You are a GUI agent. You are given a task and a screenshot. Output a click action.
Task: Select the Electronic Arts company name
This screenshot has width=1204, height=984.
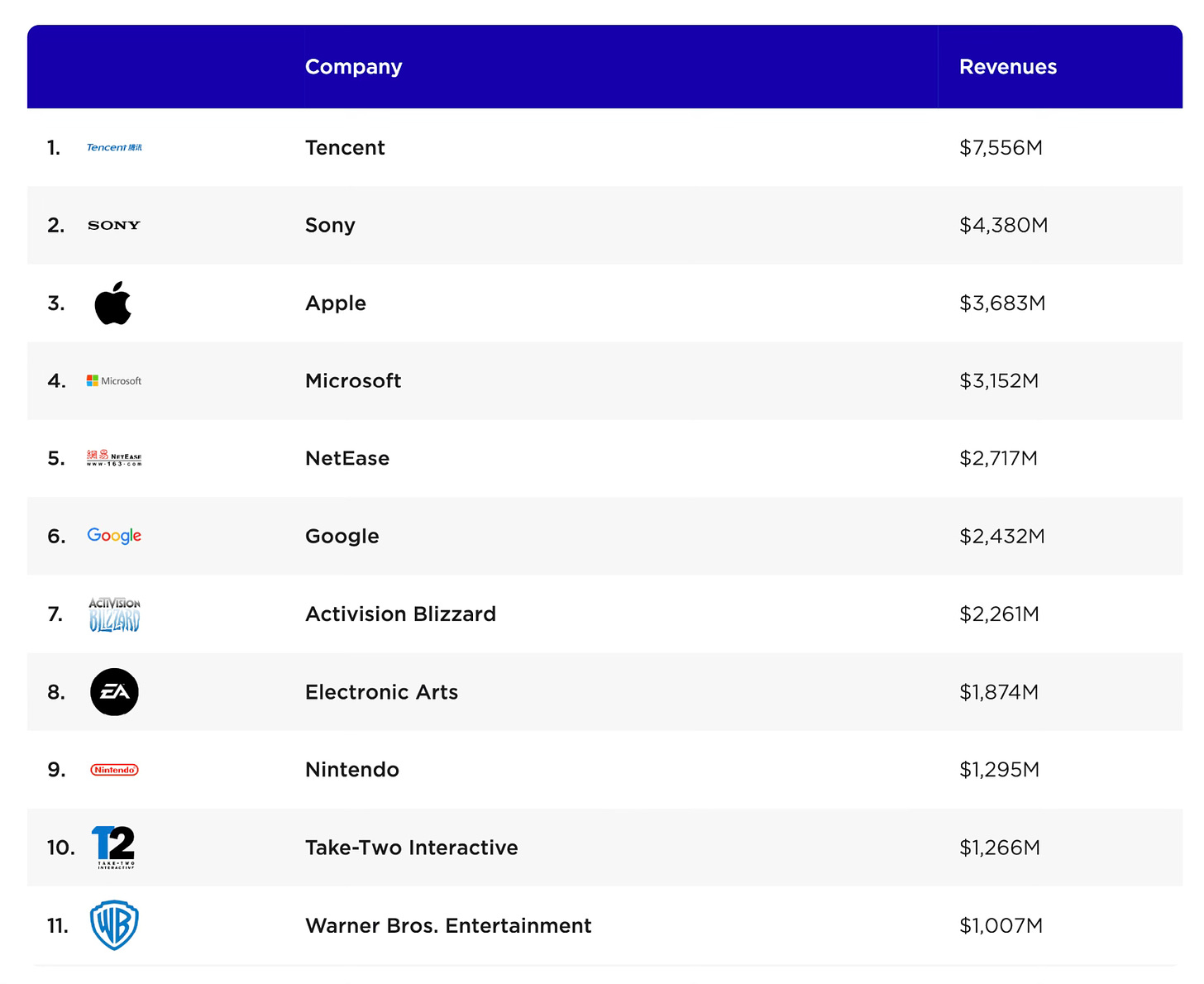coord(381,692)
